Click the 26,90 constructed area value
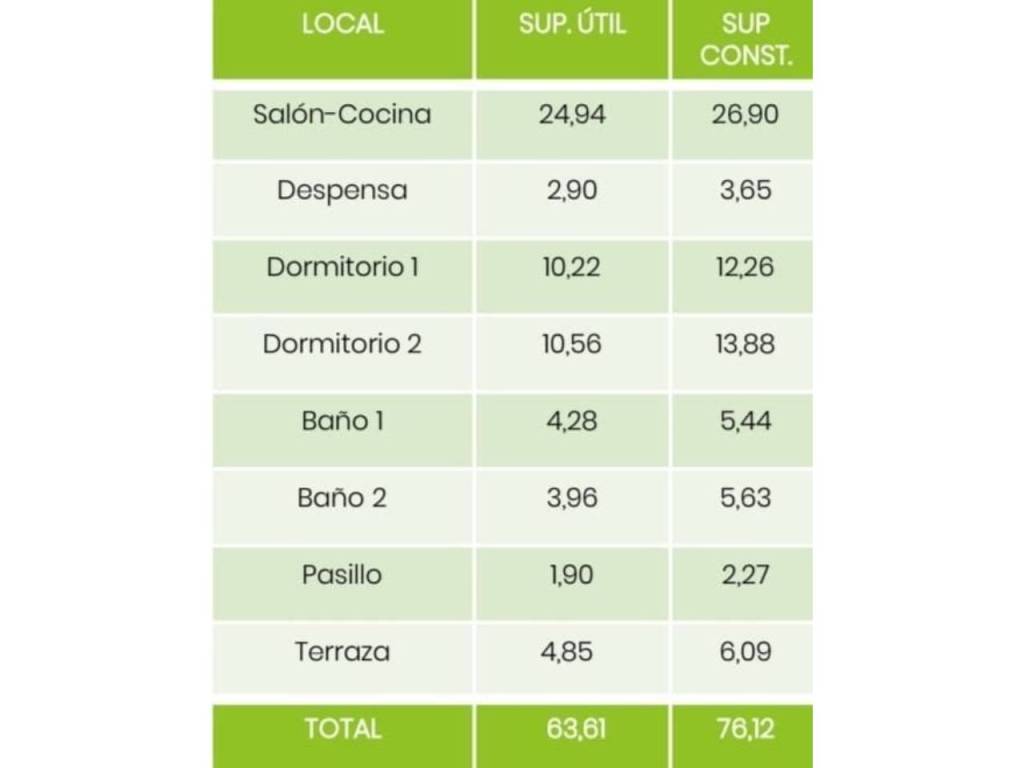1024x768 pixels. [745, 114]
